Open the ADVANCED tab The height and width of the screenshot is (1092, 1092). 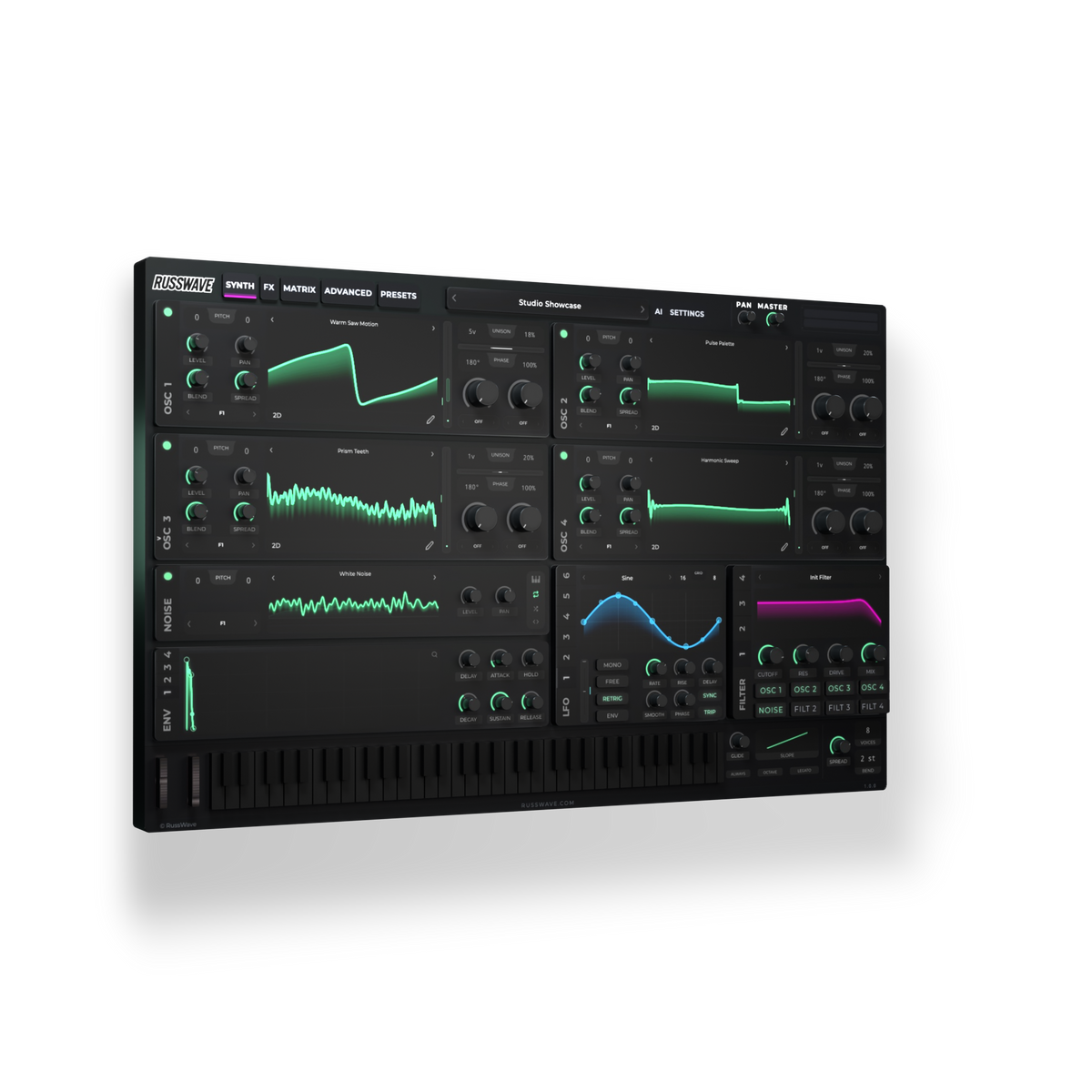(348, 292)
